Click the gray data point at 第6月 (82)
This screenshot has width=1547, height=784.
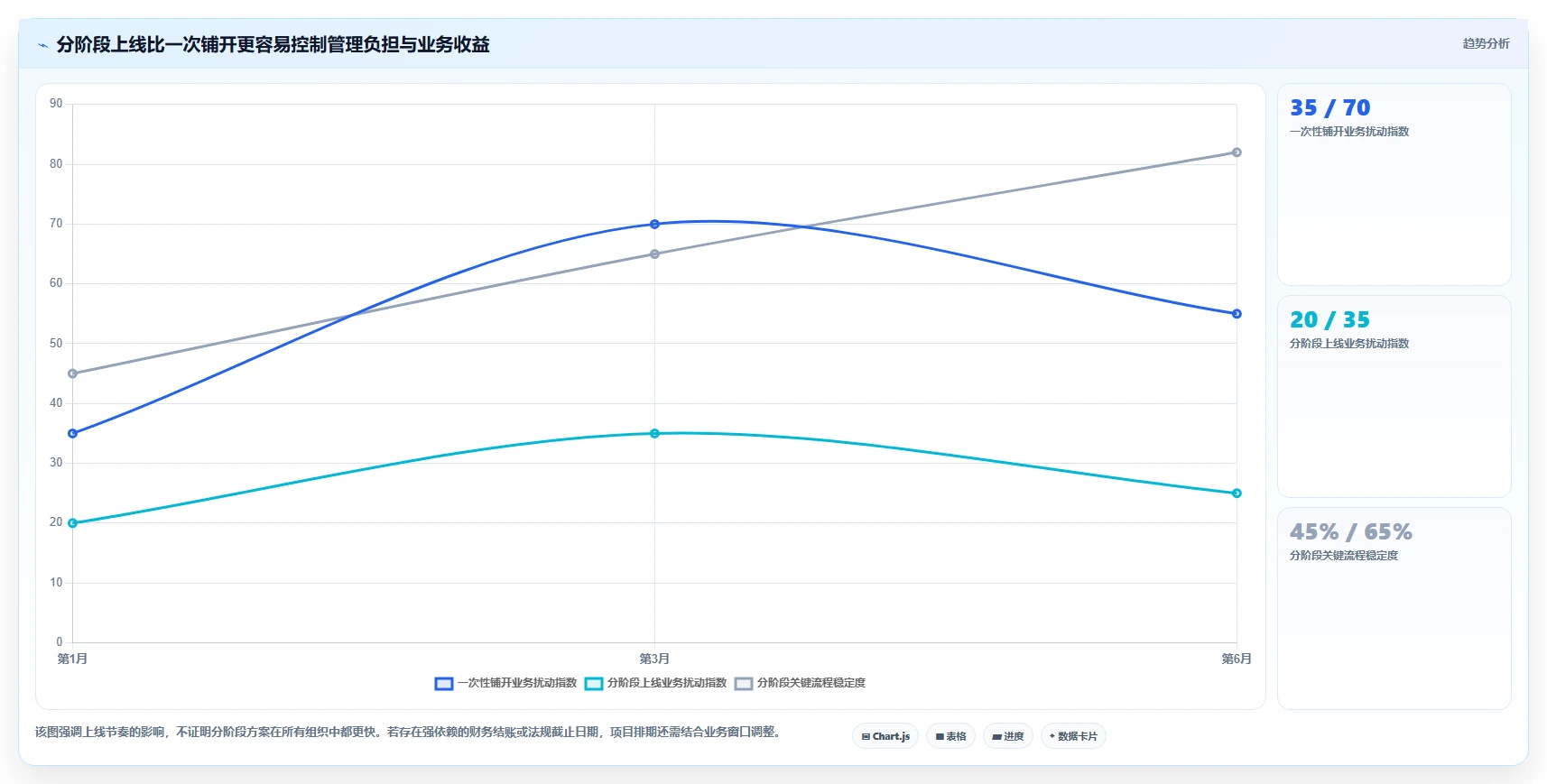(x=1237, y=152)
